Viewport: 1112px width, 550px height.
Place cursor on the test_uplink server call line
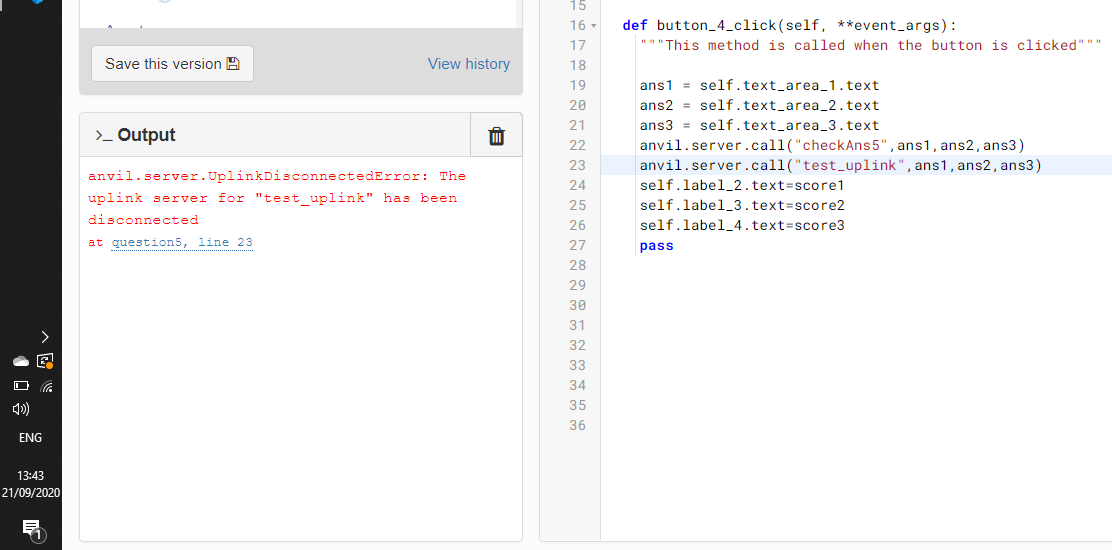[840, 165]
